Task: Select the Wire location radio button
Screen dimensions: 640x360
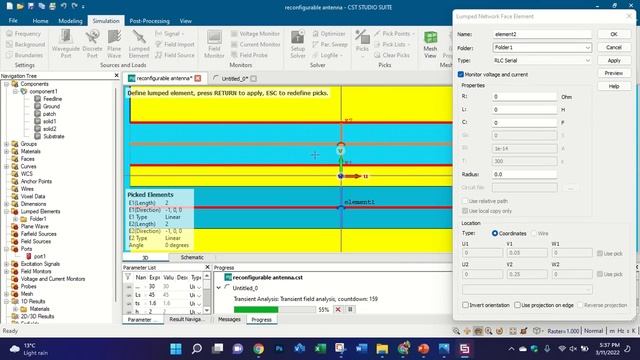Action: pos(534,233)
